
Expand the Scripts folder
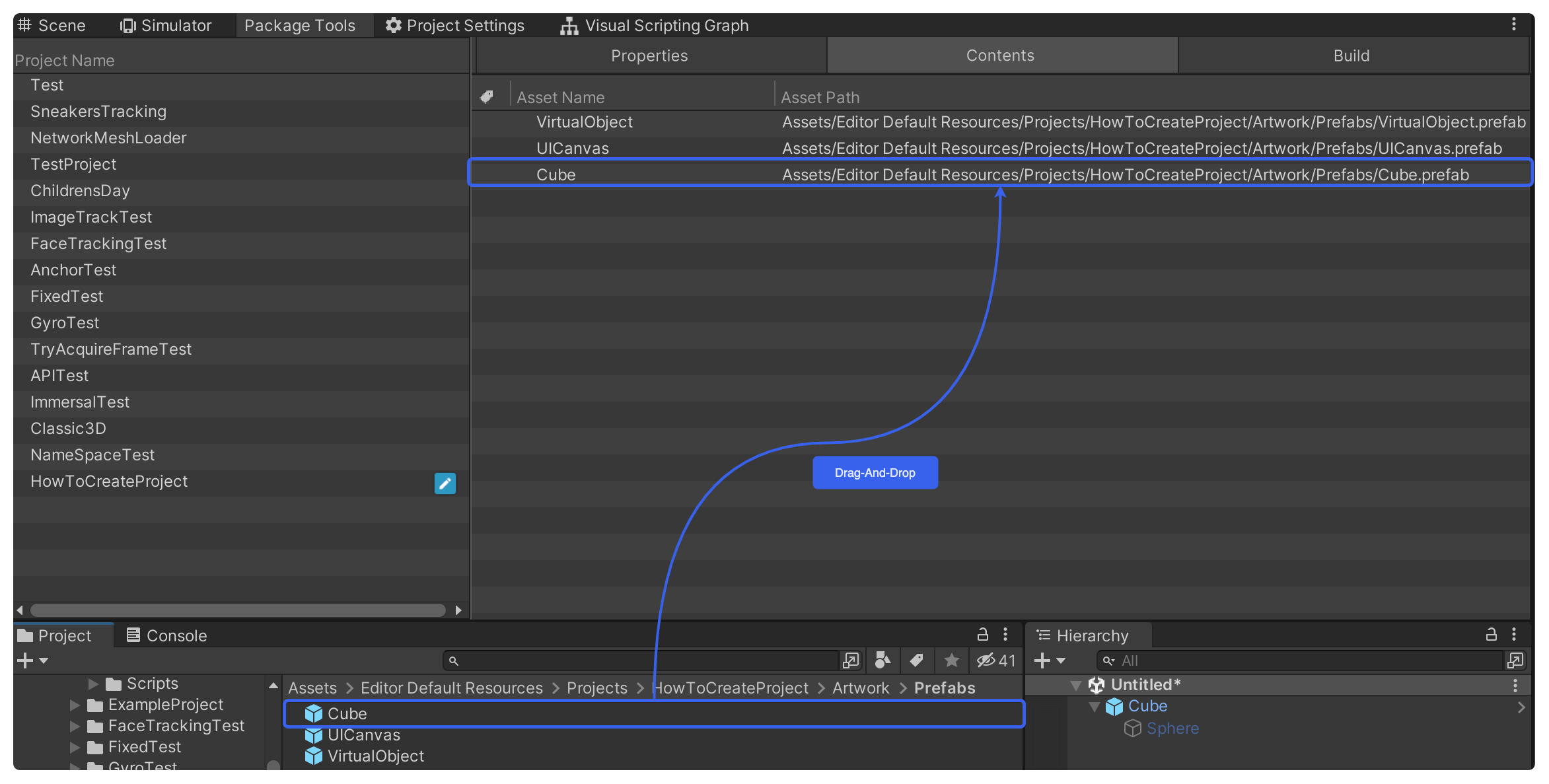tap(94, 684)
